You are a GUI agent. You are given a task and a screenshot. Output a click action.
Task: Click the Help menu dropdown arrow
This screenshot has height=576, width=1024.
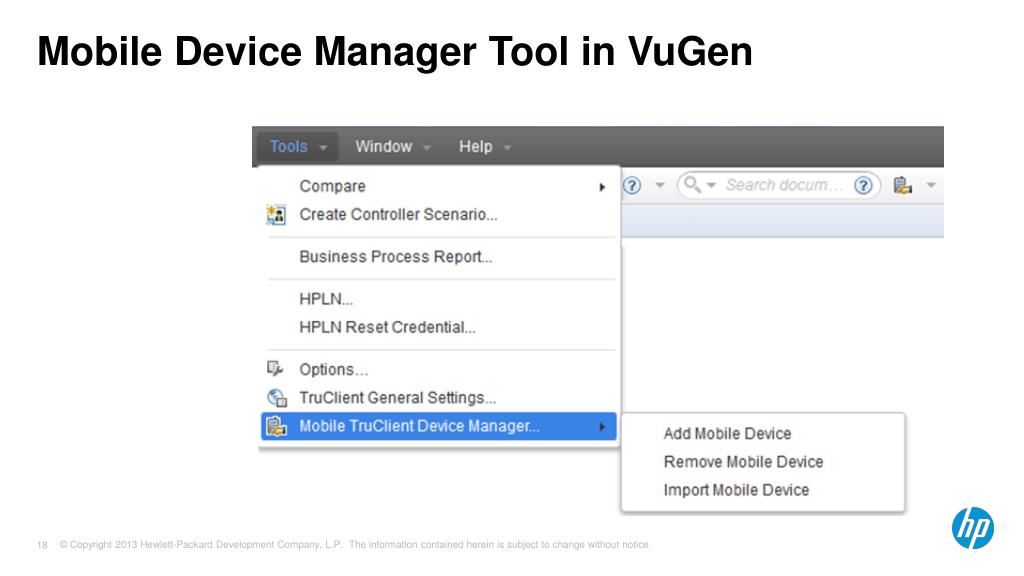(507, 148)
